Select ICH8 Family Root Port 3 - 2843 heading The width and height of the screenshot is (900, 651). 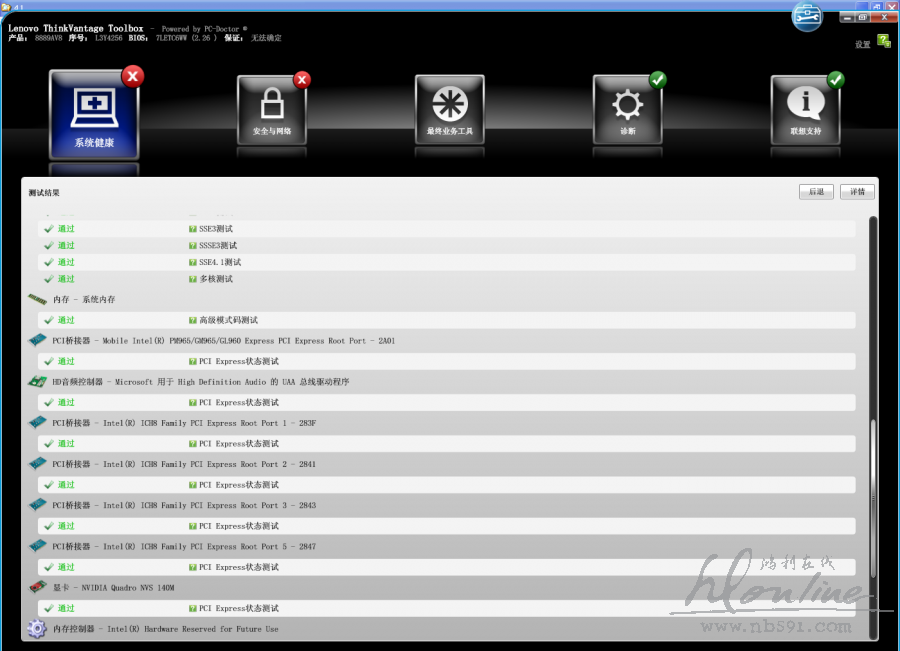(184, 505)
